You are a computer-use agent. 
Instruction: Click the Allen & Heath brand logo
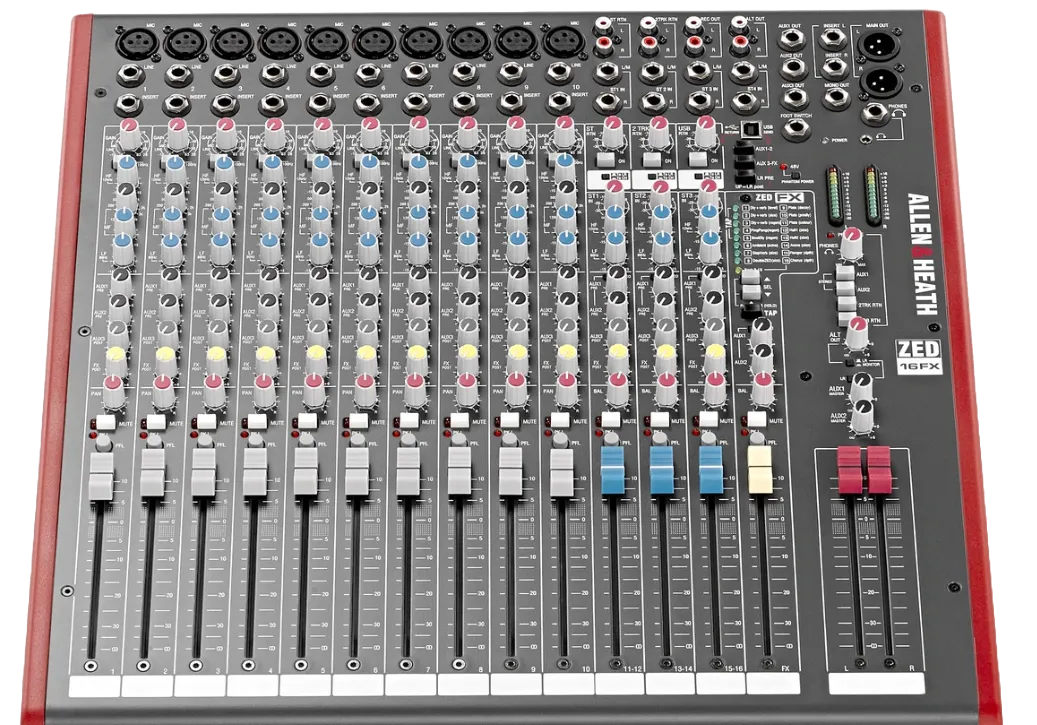[922, 254]
